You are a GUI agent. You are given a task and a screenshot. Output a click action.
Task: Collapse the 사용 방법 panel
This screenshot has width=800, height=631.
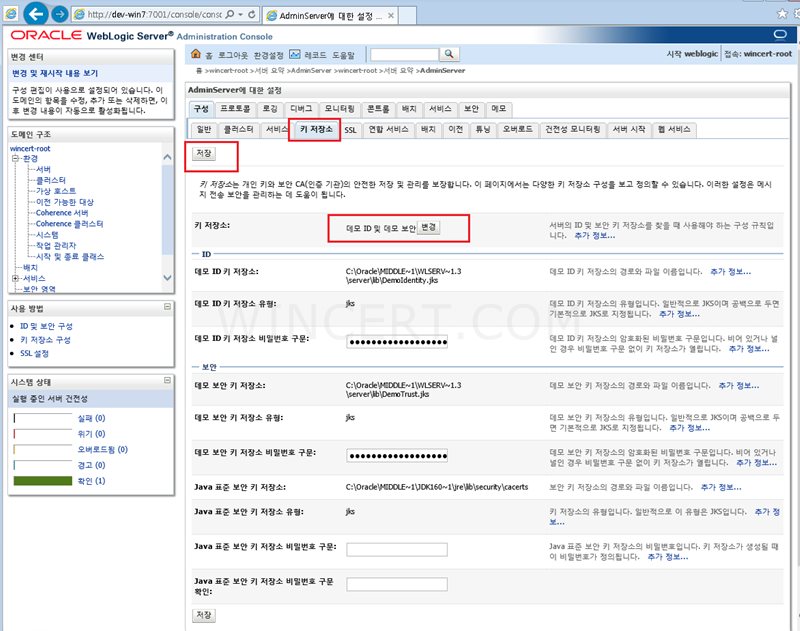tap(167, 307)
